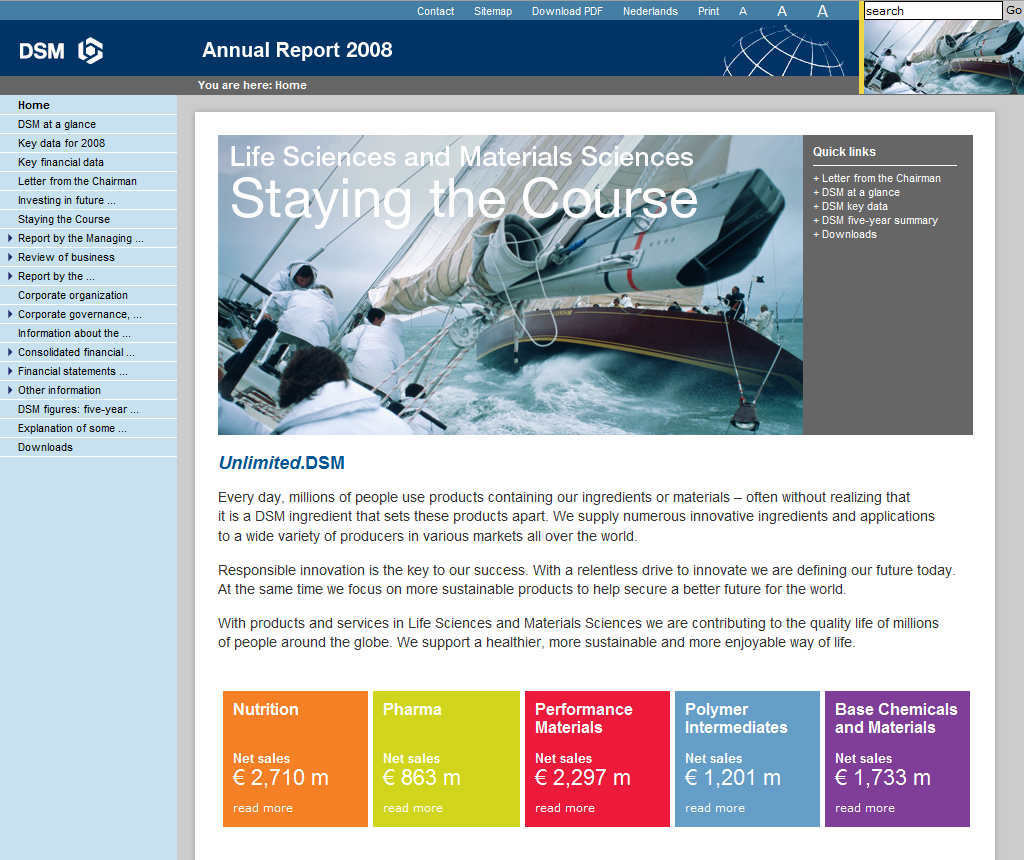Expand the Consolidated financial section
The height and width of the screenshot is (860, 1024).
tap(10, 352)
